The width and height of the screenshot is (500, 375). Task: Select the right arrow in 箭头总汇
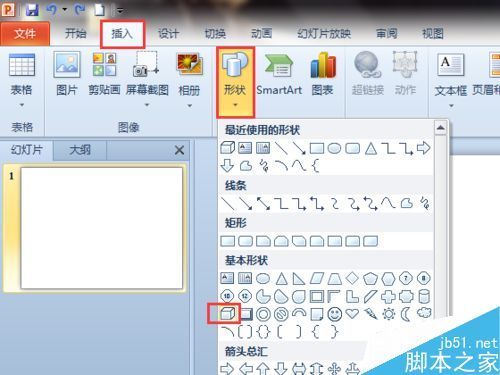coord(227,368)
